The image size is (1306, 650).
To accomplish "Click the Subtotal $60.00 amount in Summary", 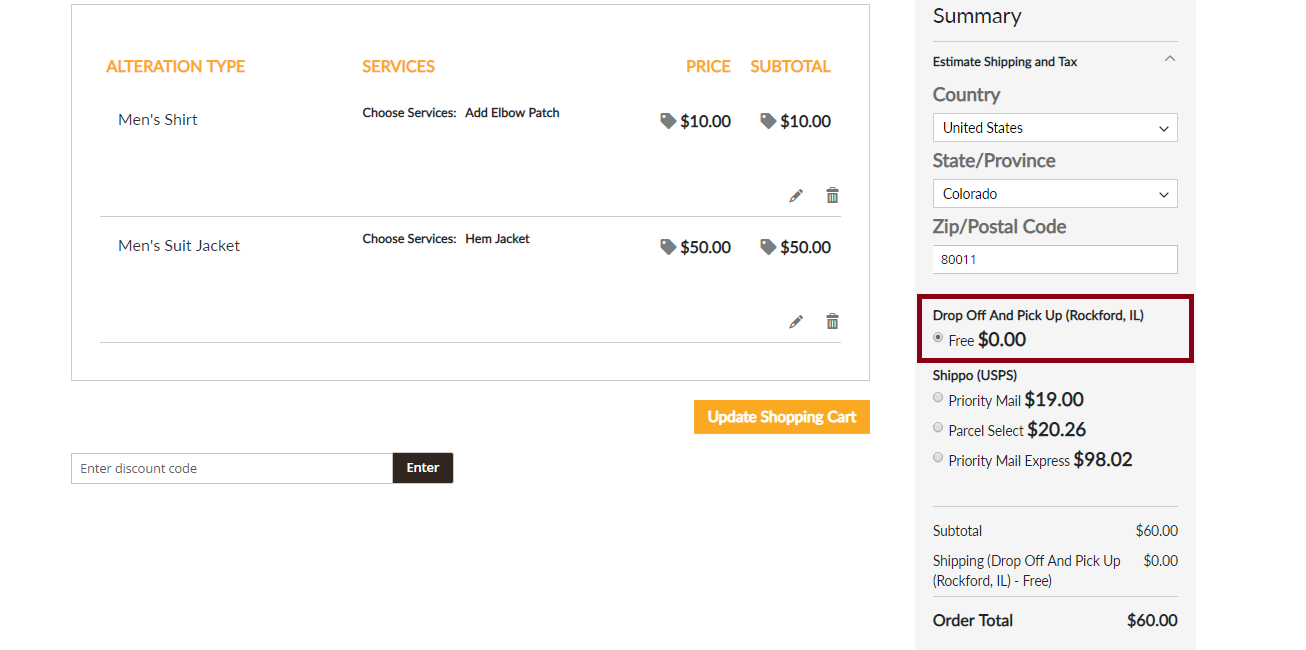I will 1156,531.
